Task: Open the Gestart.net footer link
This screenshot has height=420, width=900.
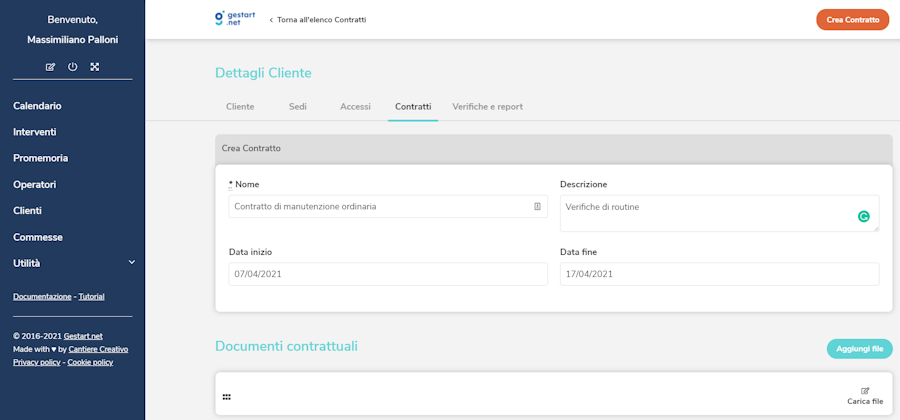Action: pos(83,336)
